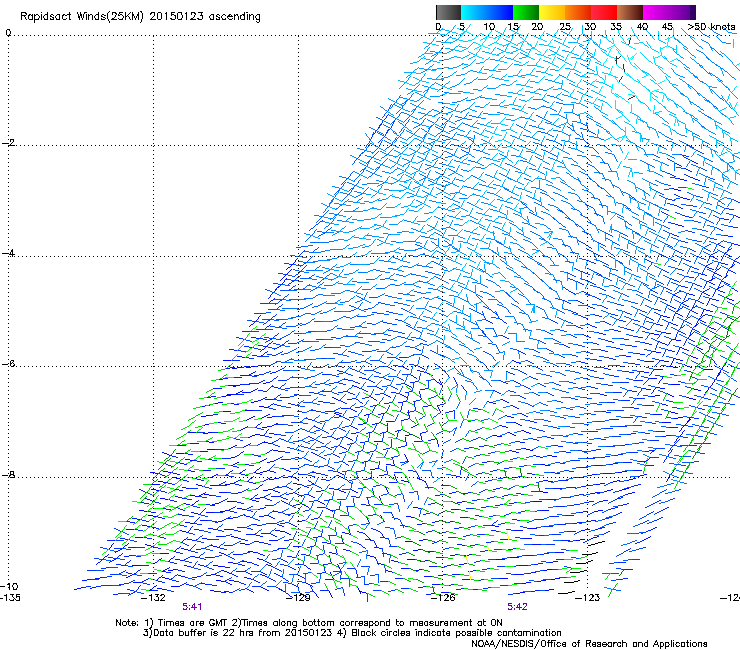
Task: Click the purple time stamp '5:42'
Action: click(517, 607)
